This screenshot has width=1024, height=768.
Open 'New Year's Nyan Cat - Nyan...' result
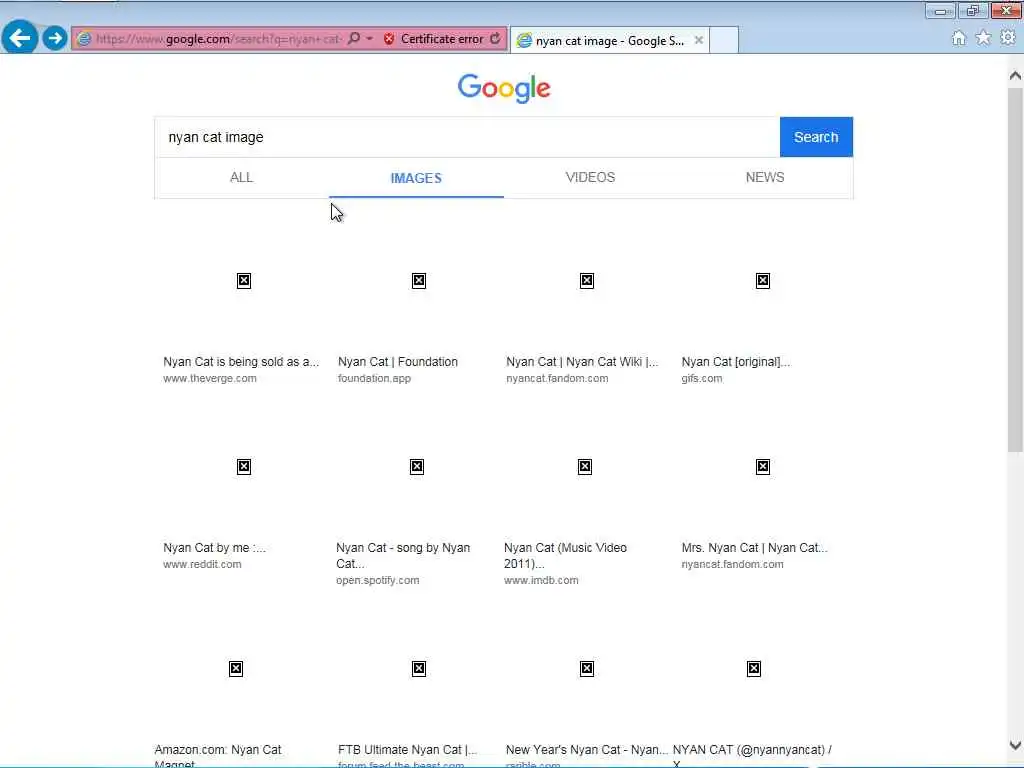tap(586, 750)
